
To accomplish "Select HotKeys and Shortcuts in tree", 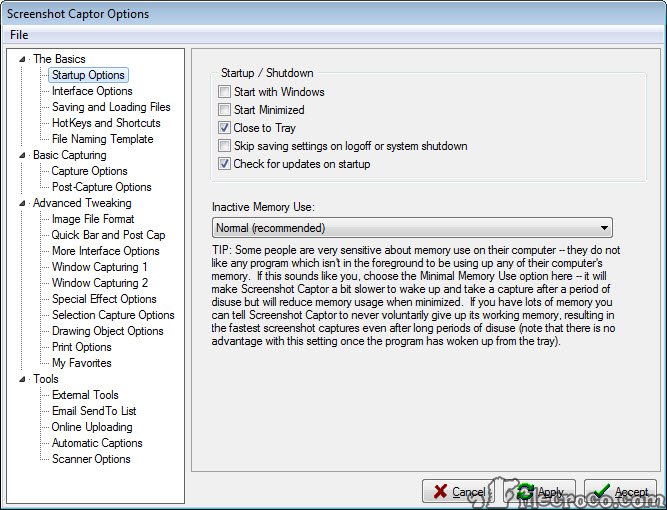I will (x=106, y=123).
